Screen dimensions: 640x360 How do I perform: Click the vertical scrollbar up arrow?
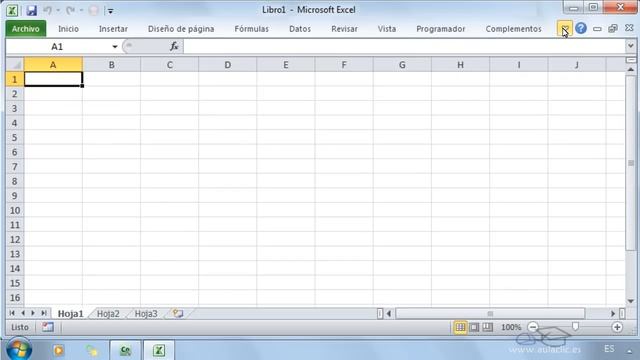point(631,69)
